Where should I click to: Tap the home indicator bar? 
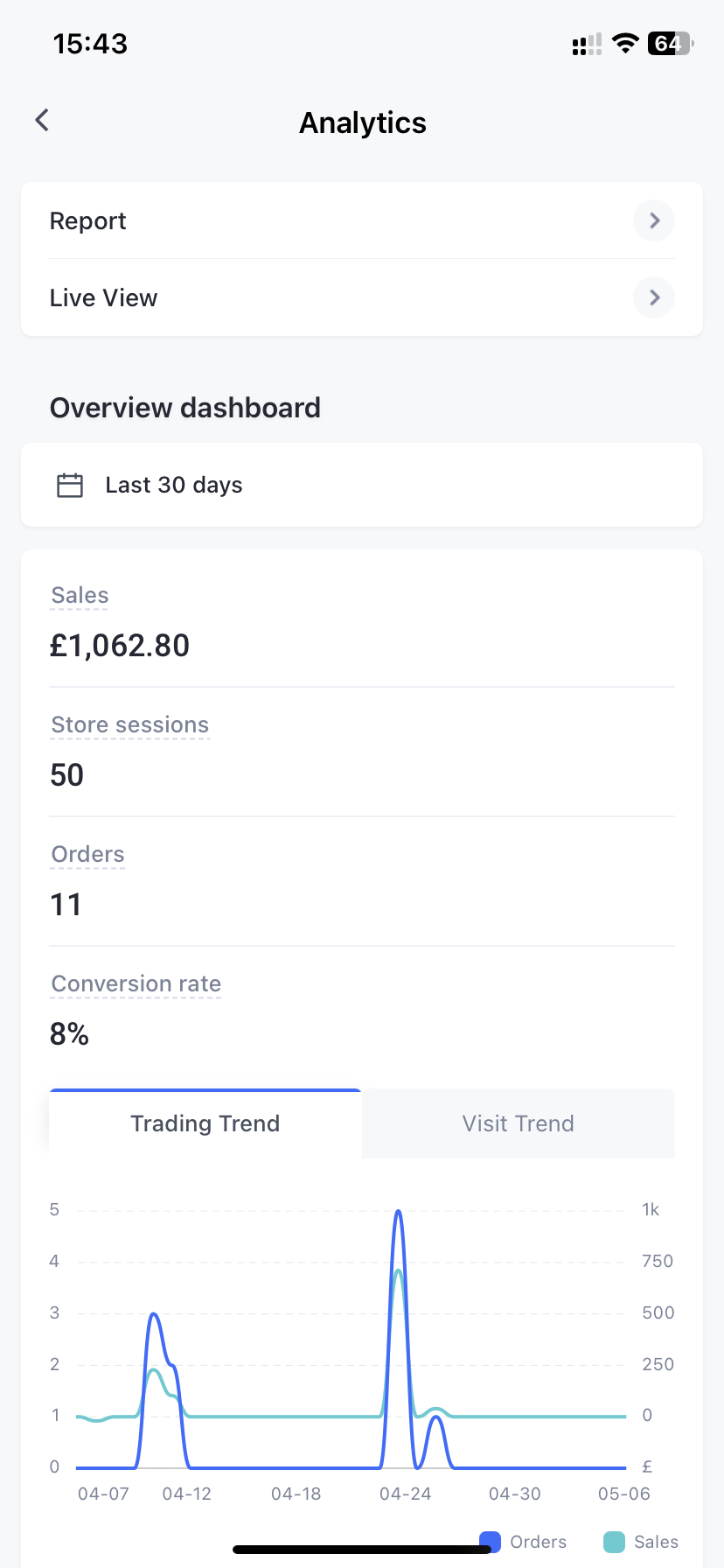(x=362, y=1550)
